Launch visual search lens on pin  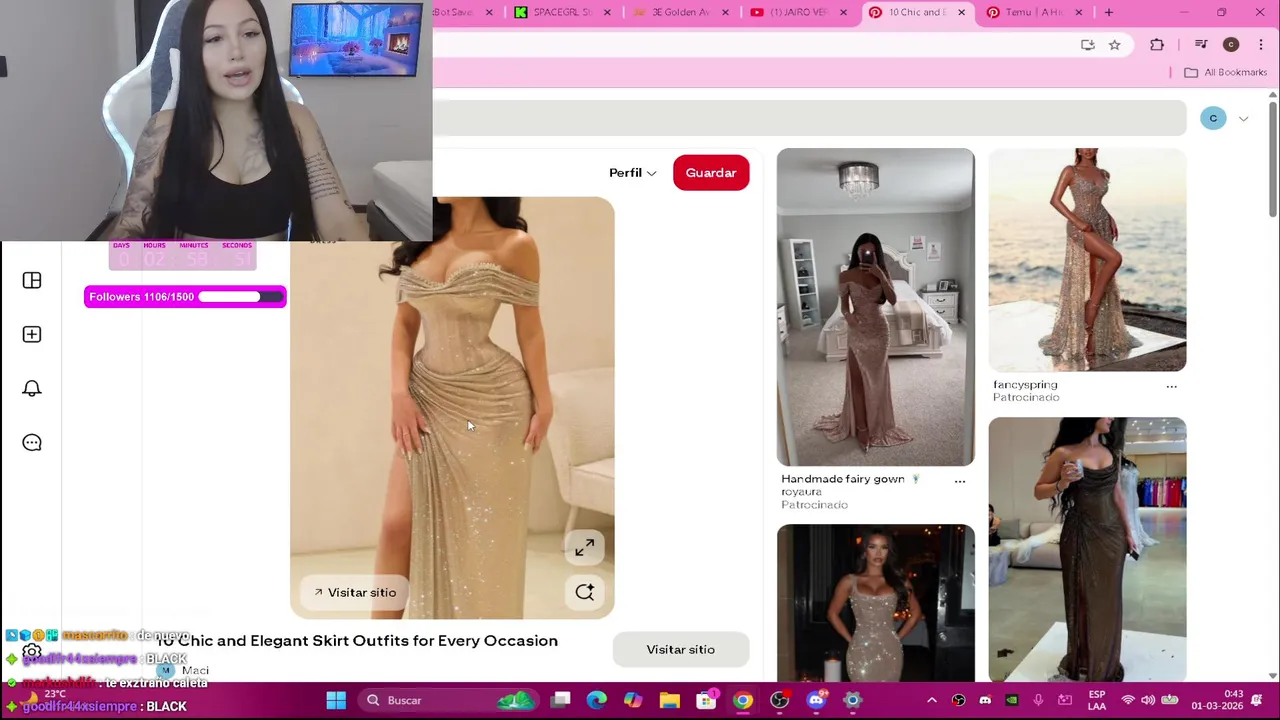pyautogui.click(x=584, y=592)
